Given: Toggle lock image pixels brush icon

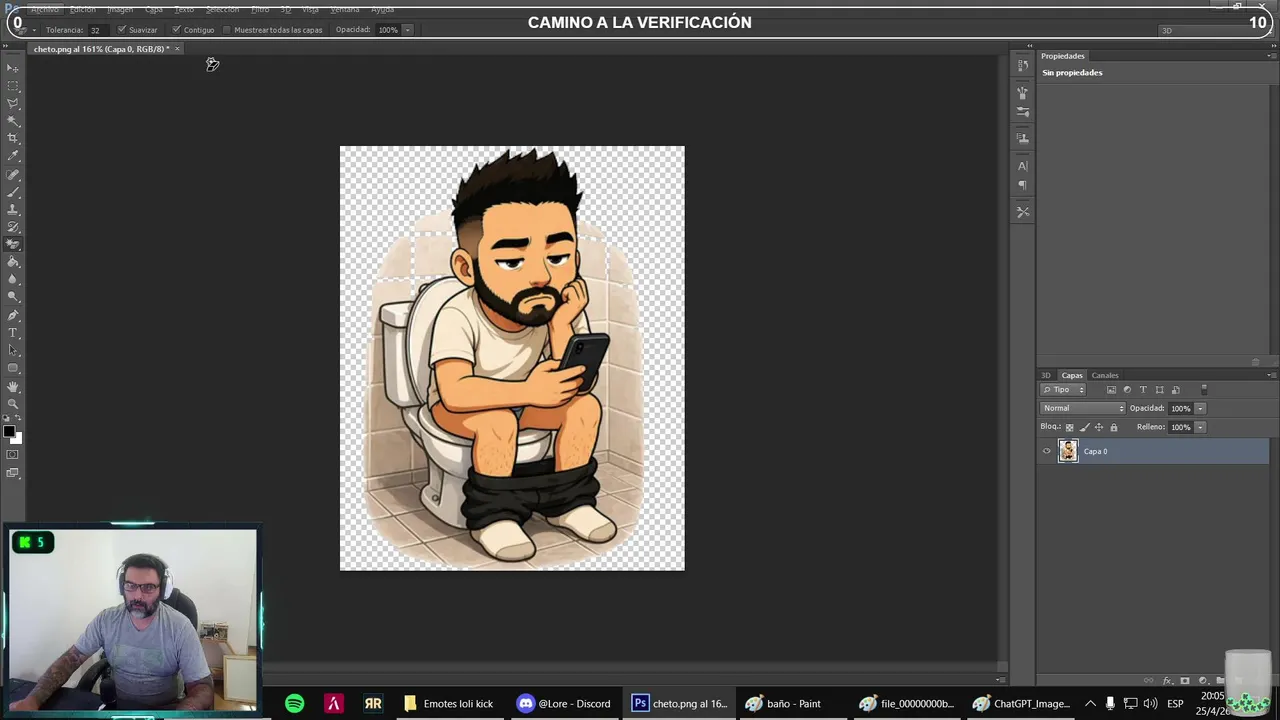Looking at the screenshot, I should tap(1085, 427).
